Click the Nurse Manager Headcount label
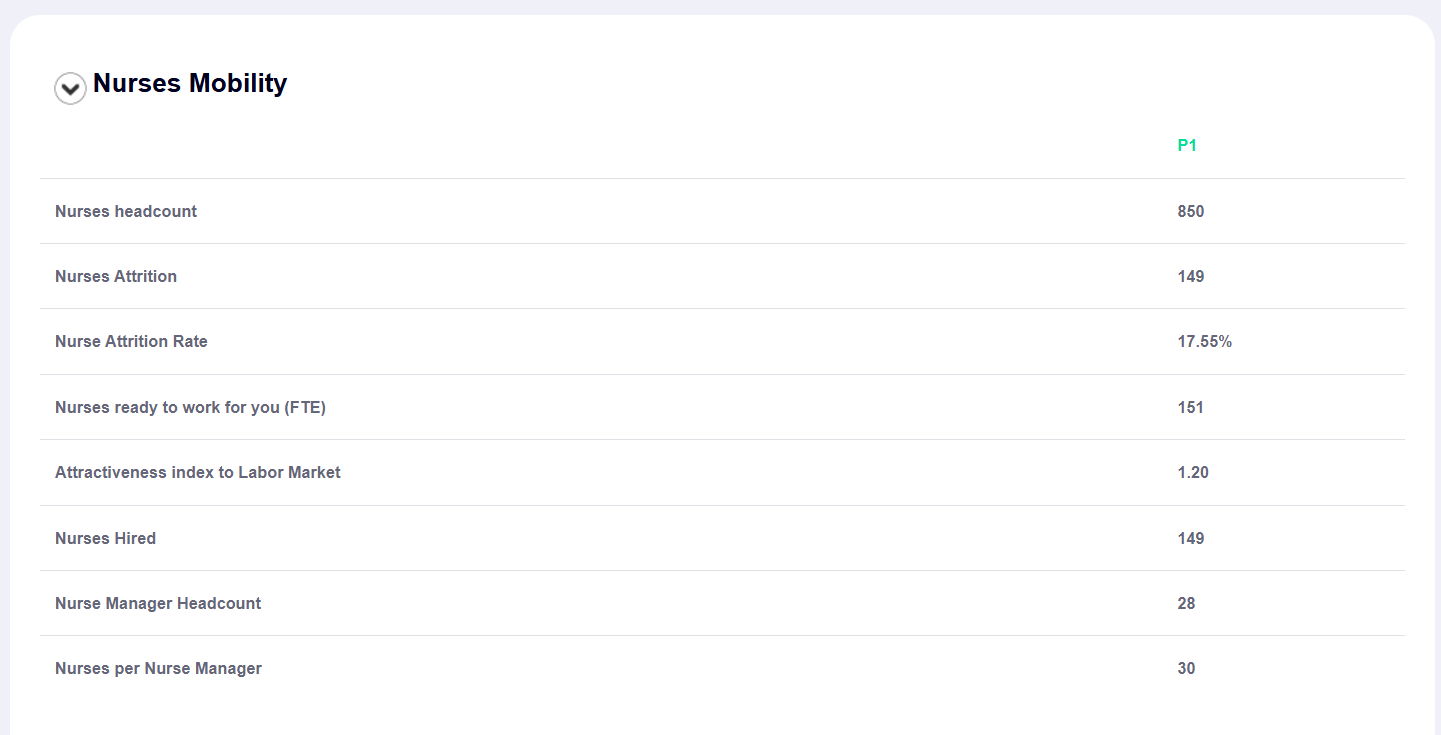The width and height of the screenshot is (1441, 735). point(158,604)
